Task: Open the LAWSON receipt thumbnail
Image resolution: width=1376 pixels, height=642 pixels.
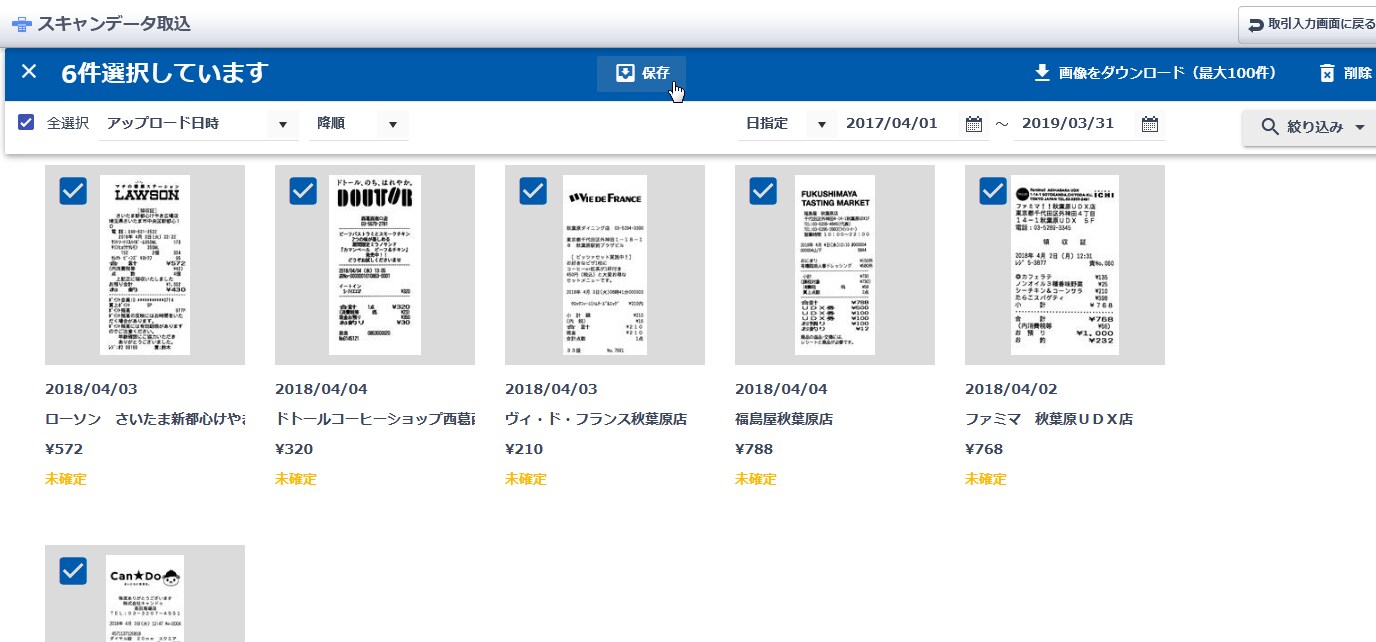Action: tap(145, 265)
